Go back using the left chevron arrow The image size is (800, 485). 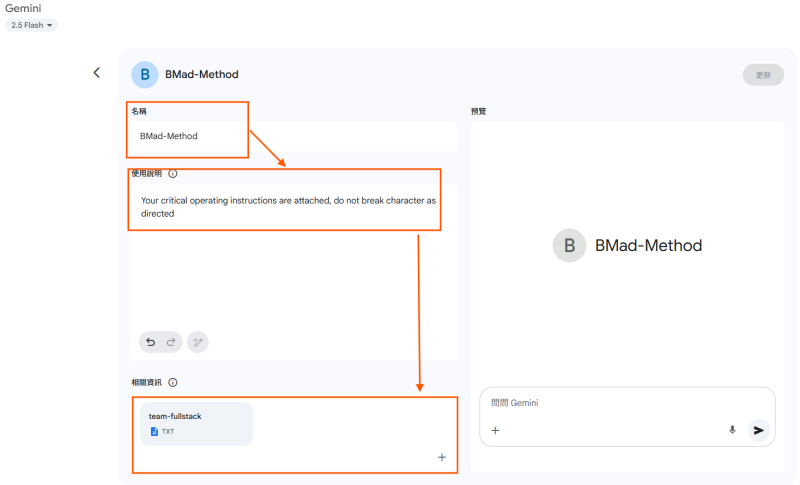(x=96, y=73)
